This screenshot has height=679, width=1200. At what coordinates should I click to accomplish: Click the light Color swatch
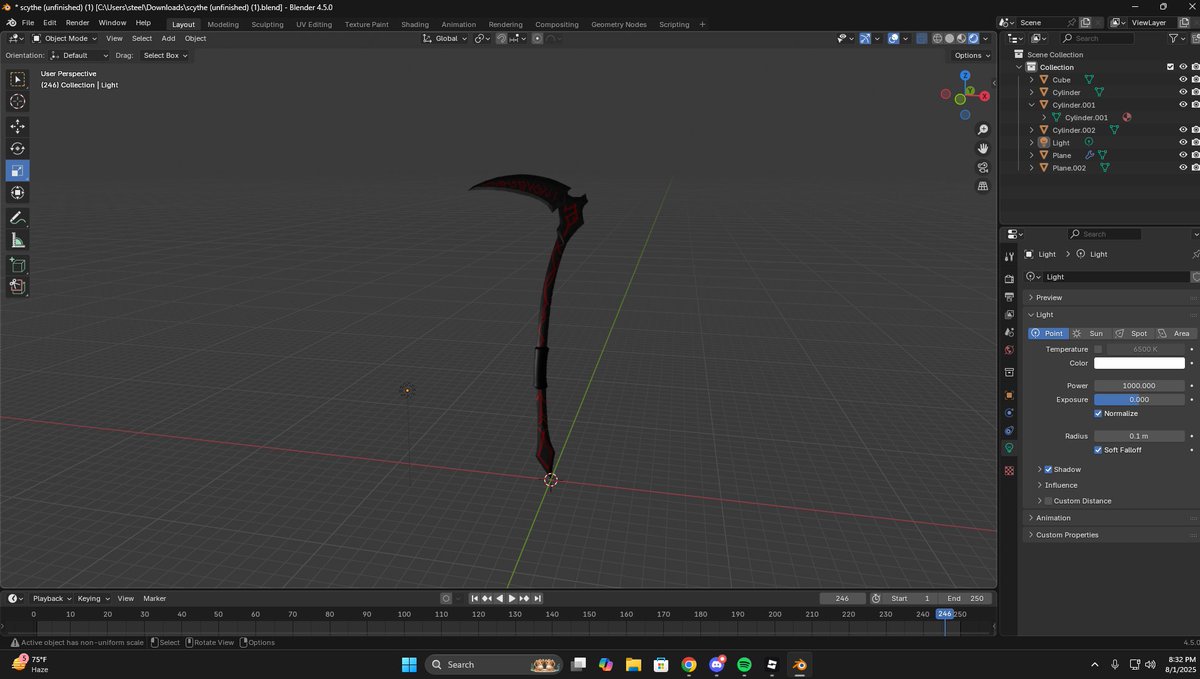1139,364
